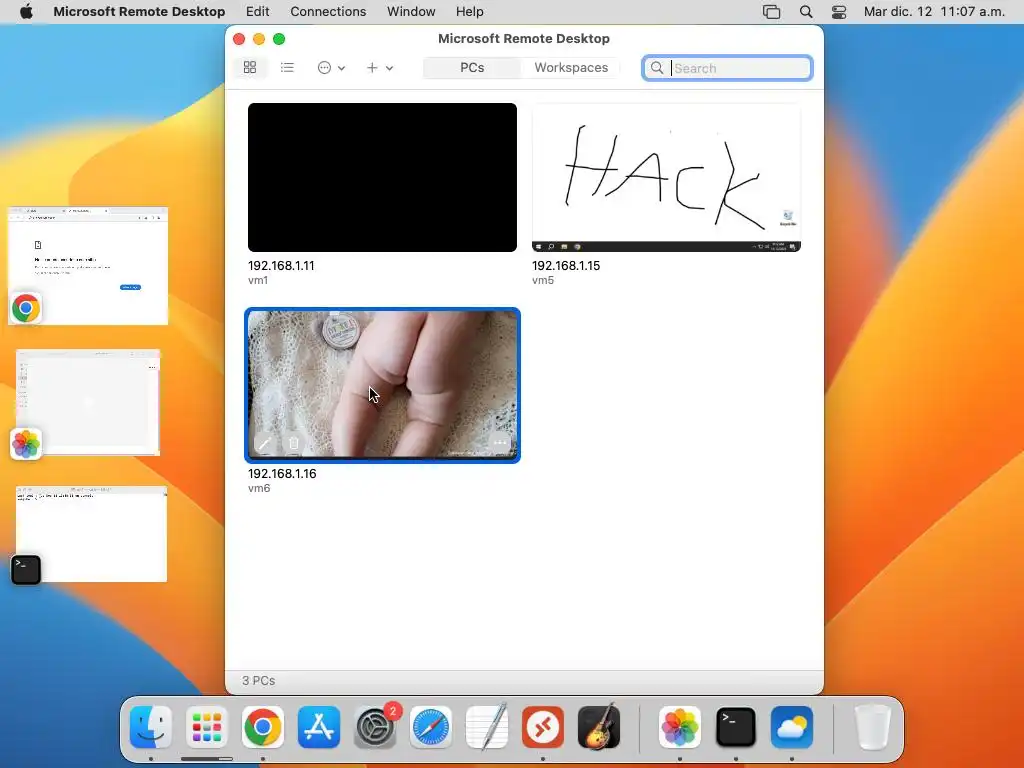Open Weather from the Dock

[x=792, y=727]
